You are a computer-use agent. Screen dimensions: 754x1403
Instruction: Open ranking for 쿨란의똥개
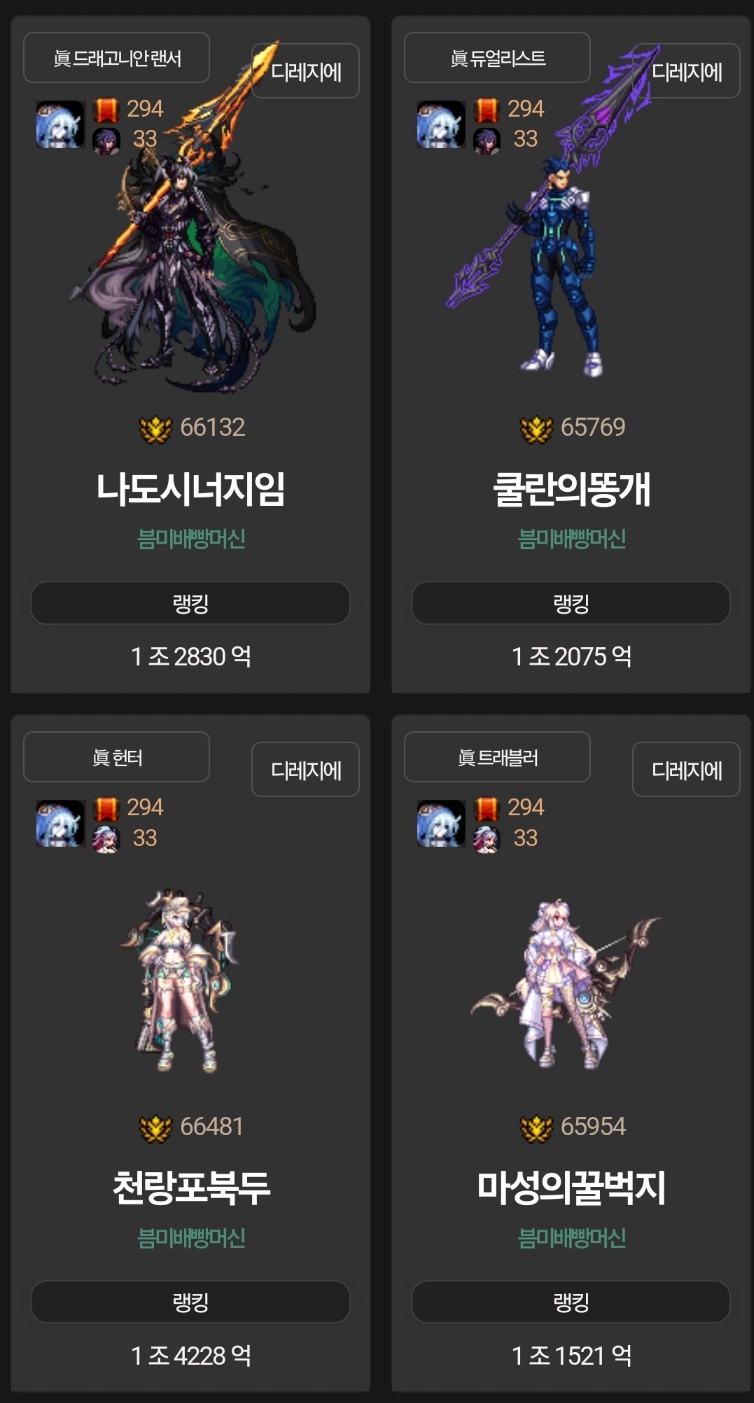(x=571, y=603)
